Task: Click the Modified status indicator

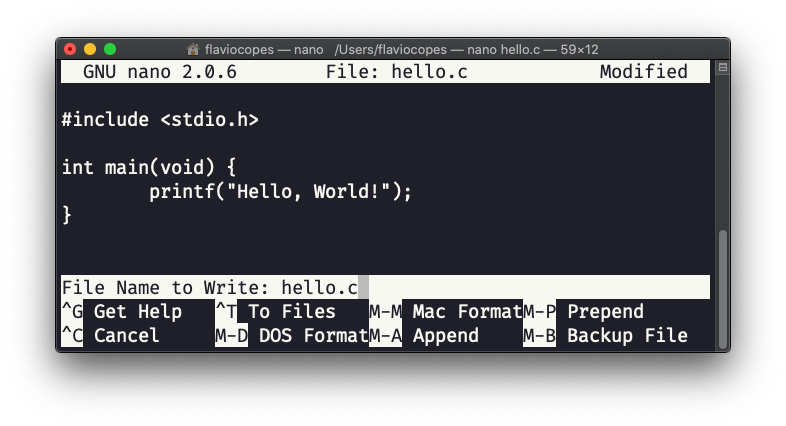Action: (x=643, y=72)
